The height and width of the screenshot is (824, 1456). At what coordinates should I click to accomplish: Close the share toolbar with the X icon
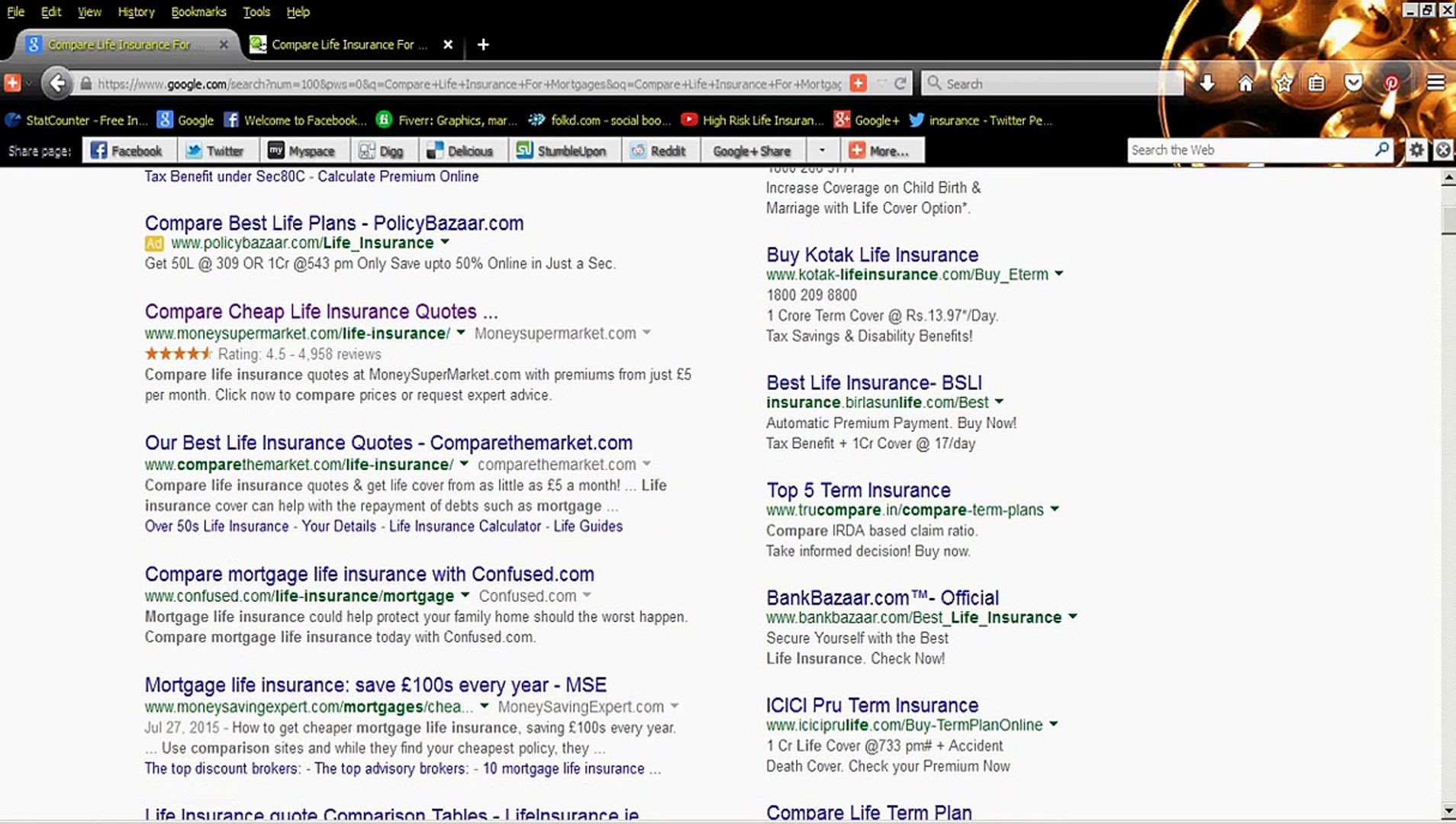coord(1443,150)
